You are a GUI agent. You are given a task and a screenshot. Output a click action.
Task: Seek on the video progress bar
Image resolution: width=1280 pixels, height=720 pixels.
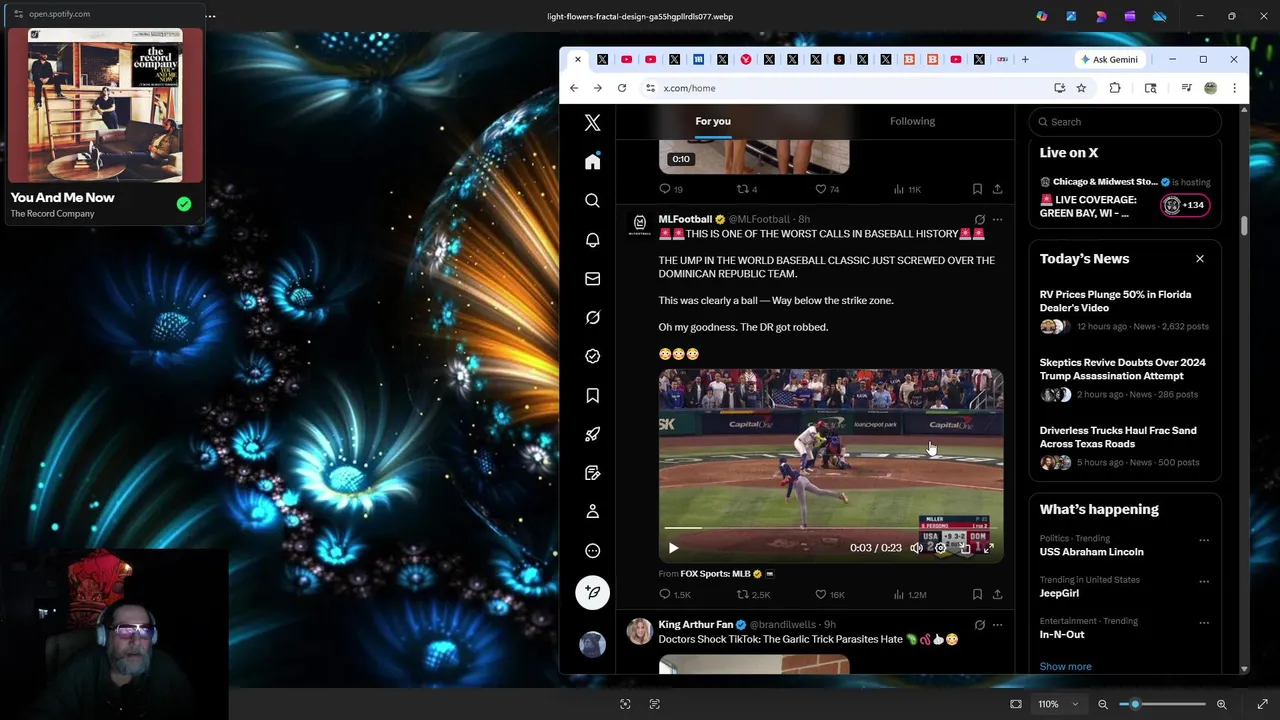click(x=830, y=528)
